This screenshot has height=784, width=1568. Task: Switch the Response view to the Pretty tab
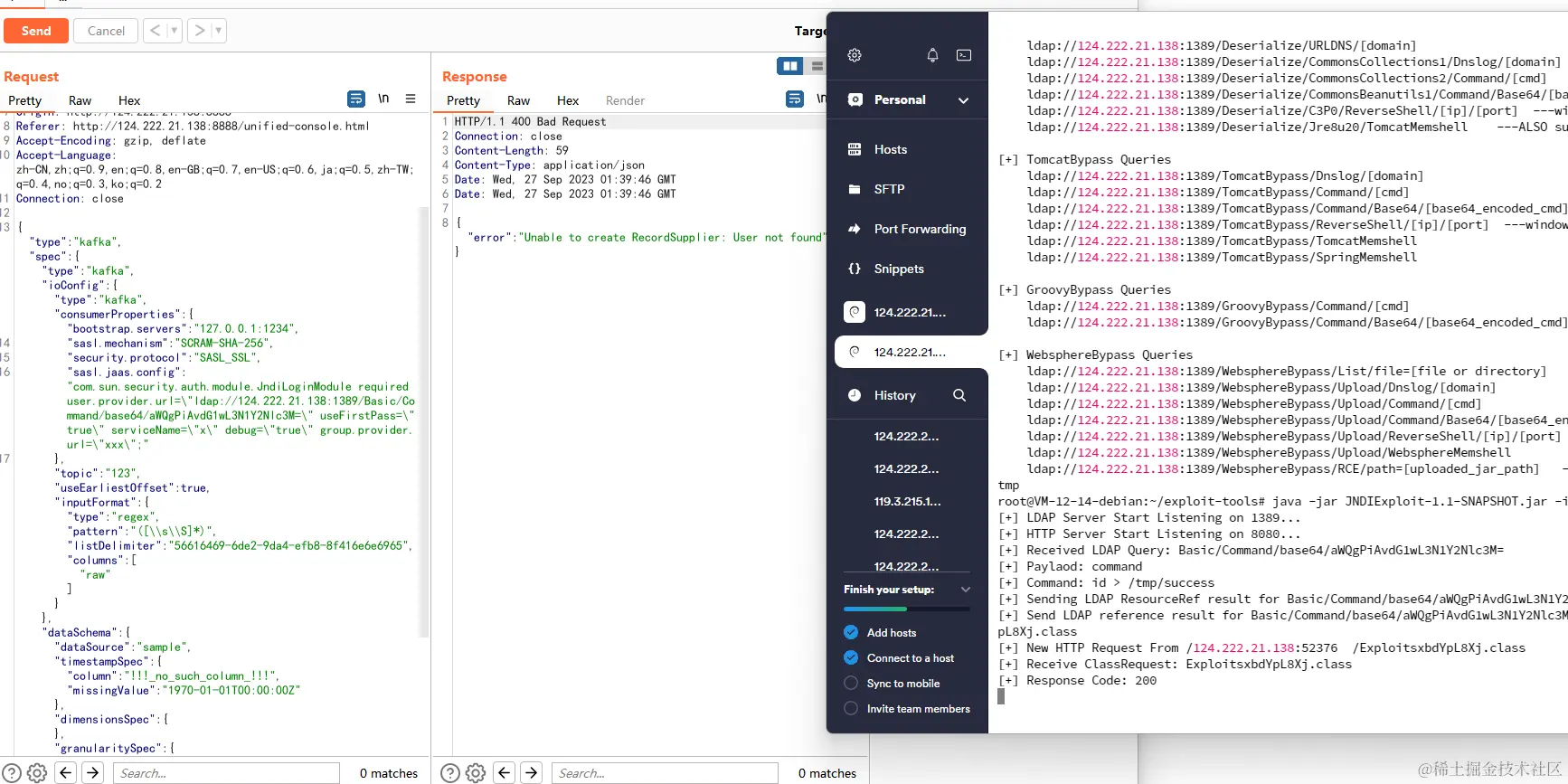point(463,100)
